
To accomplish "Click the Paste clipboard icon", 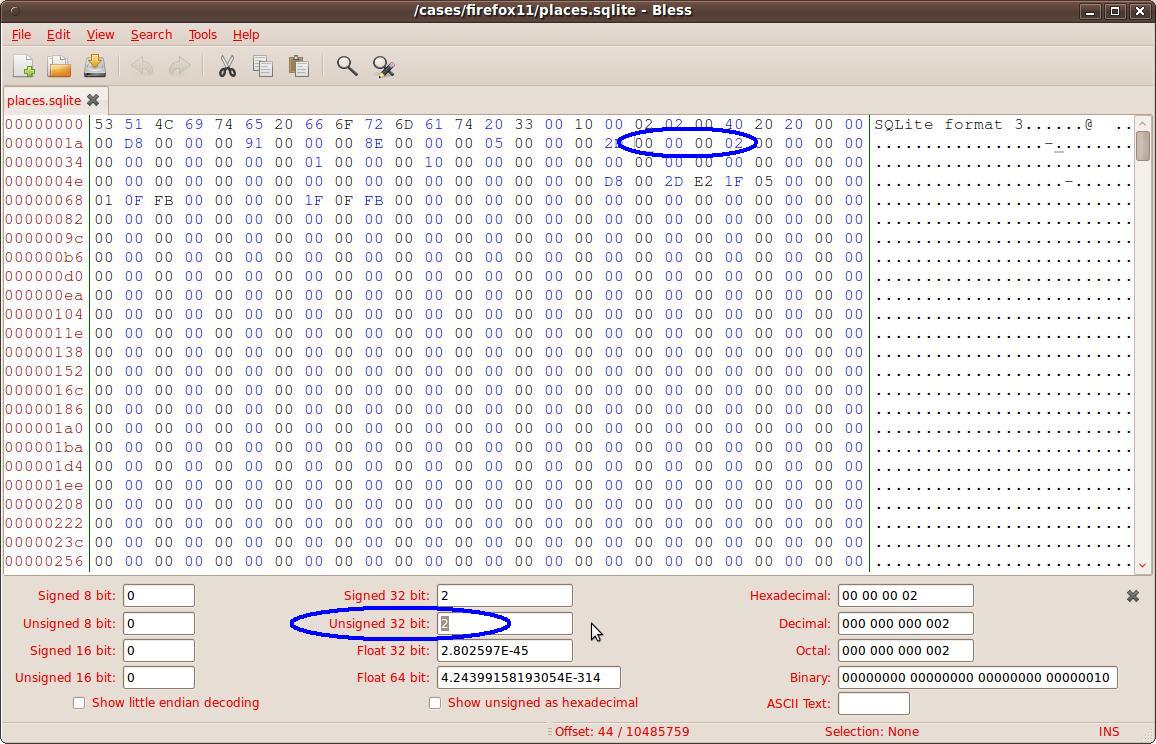I will pyautogui.click(x=299, y=66).
